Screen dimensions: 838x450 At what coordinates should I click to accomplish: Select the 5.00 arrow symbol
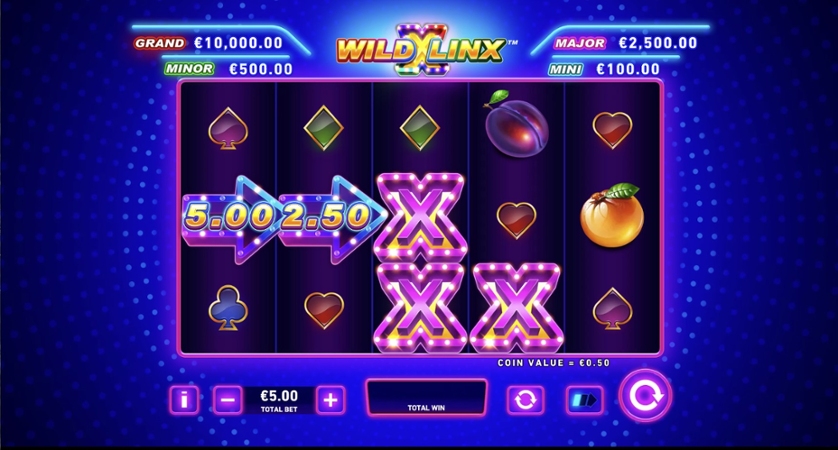coord(230,218)
